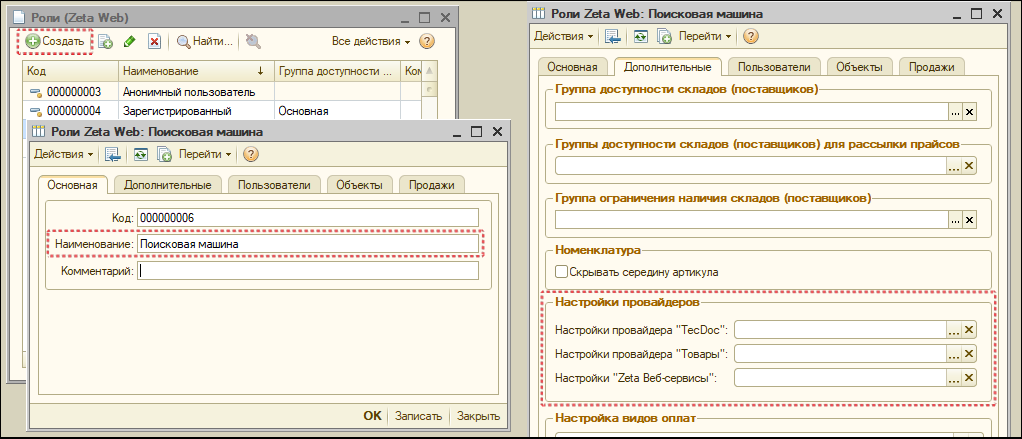Click the Создать button in Роли list
This screenshot has height=439, width=1022.
pos(55,41)
